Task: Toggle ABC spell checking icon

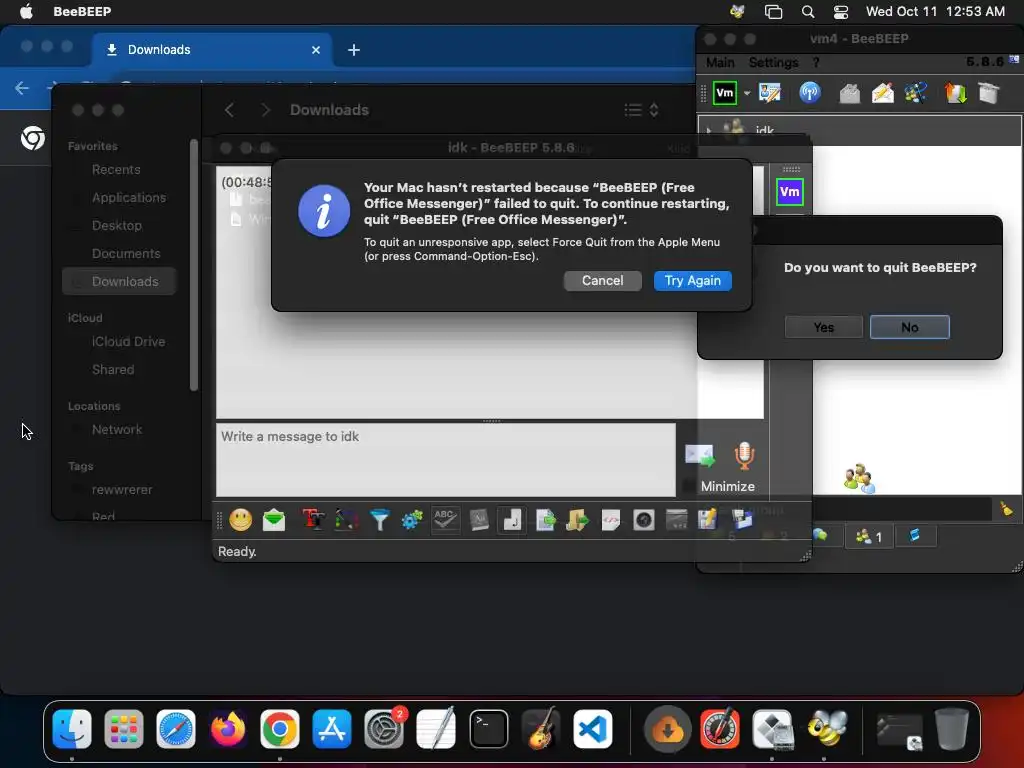Action: (x=445, y=520)
